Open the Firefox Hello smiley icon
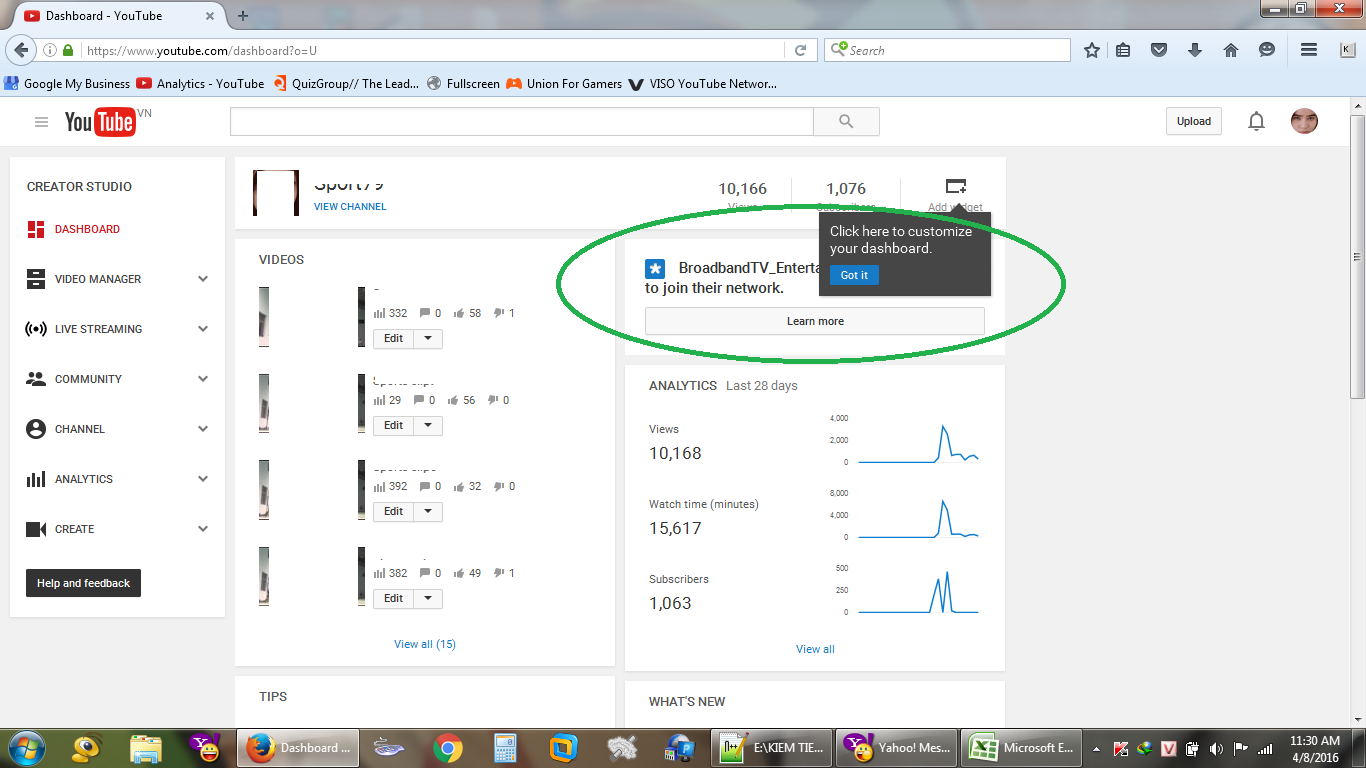Viewport: 1366px width, 768px height. (x=1267, y=50)
